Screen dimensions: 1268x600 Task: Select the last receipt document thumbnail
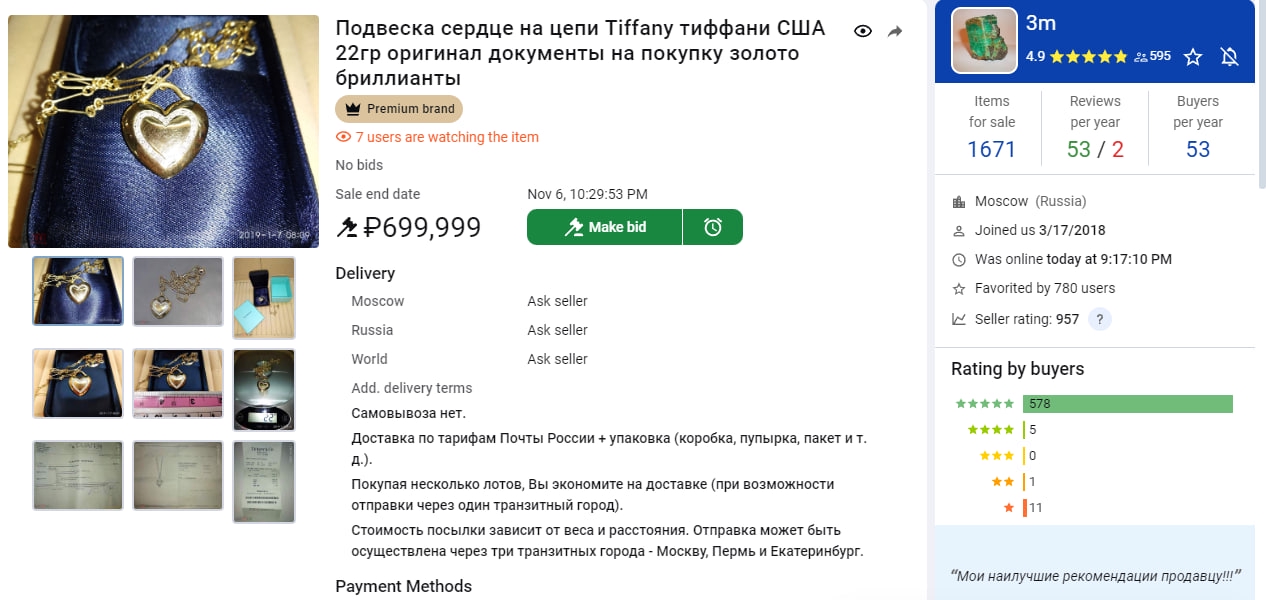pos(264,481)
